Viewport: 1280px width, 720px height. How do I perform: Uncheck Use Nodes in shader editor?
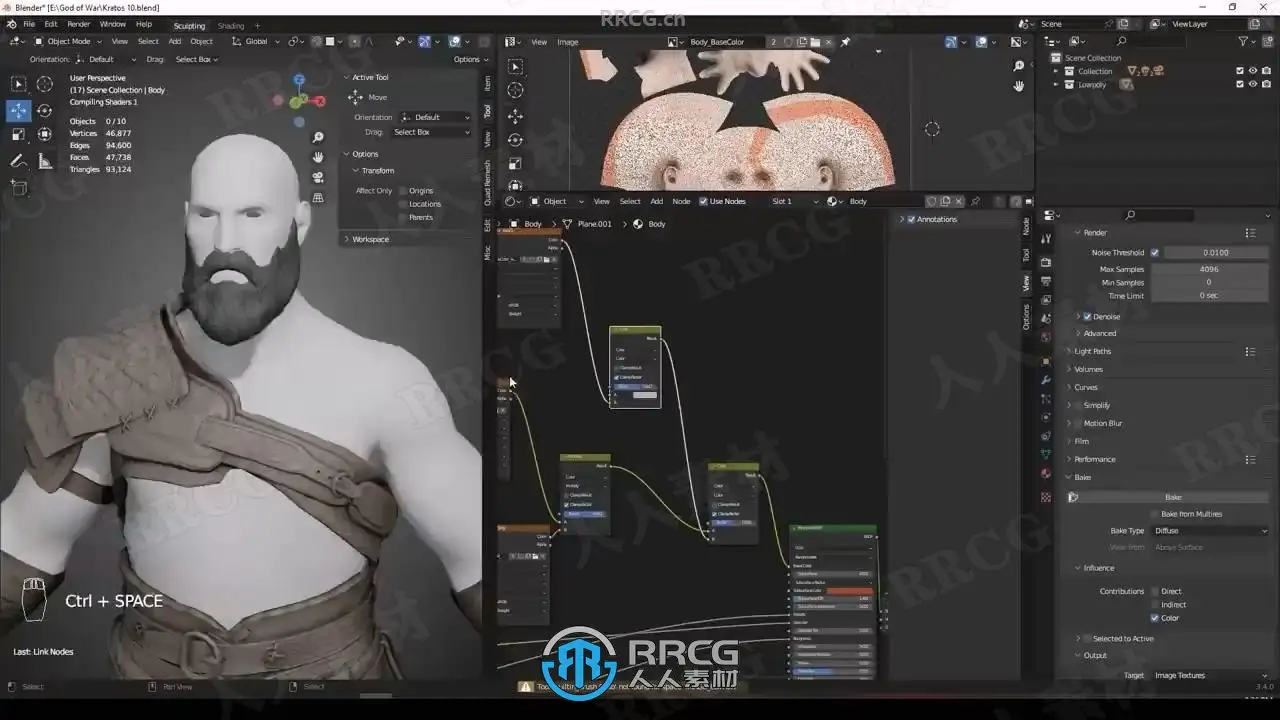click(703, 201)
